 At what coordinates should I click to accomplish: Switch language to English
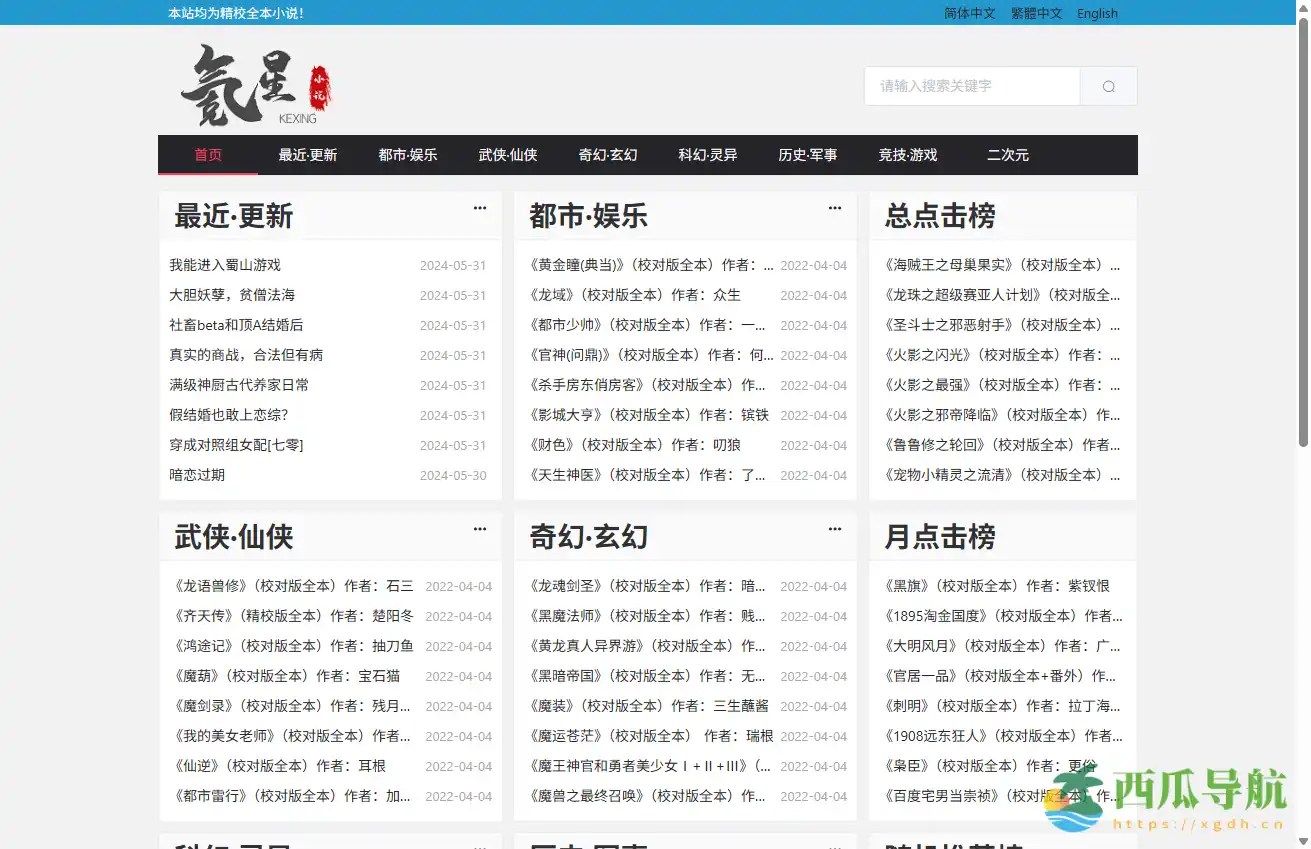click(1097, 13)
